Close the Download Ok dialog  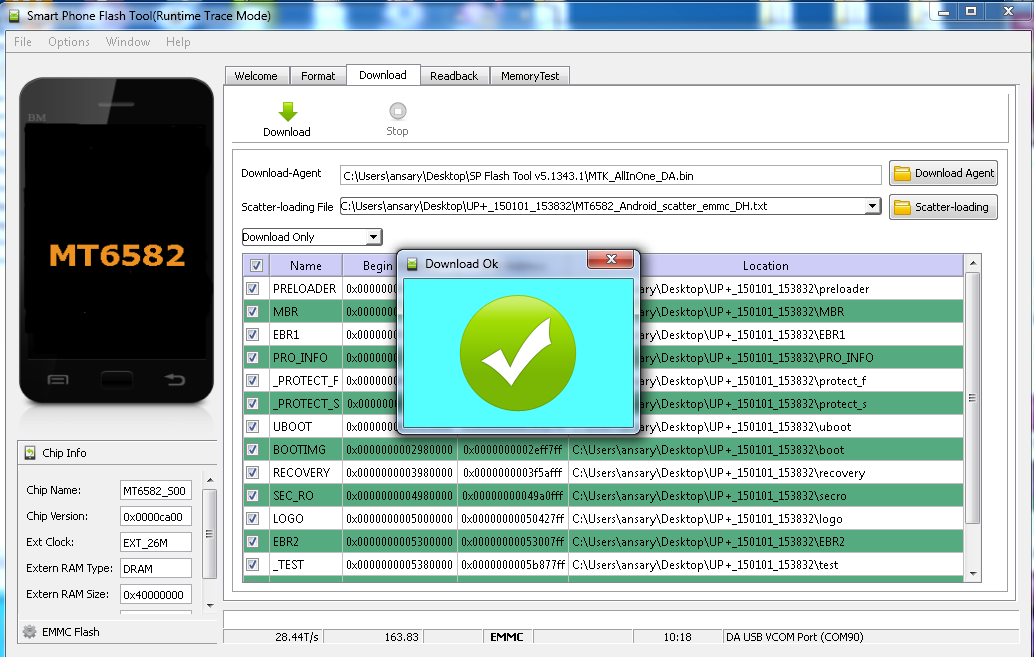click(x=611, y=259)
